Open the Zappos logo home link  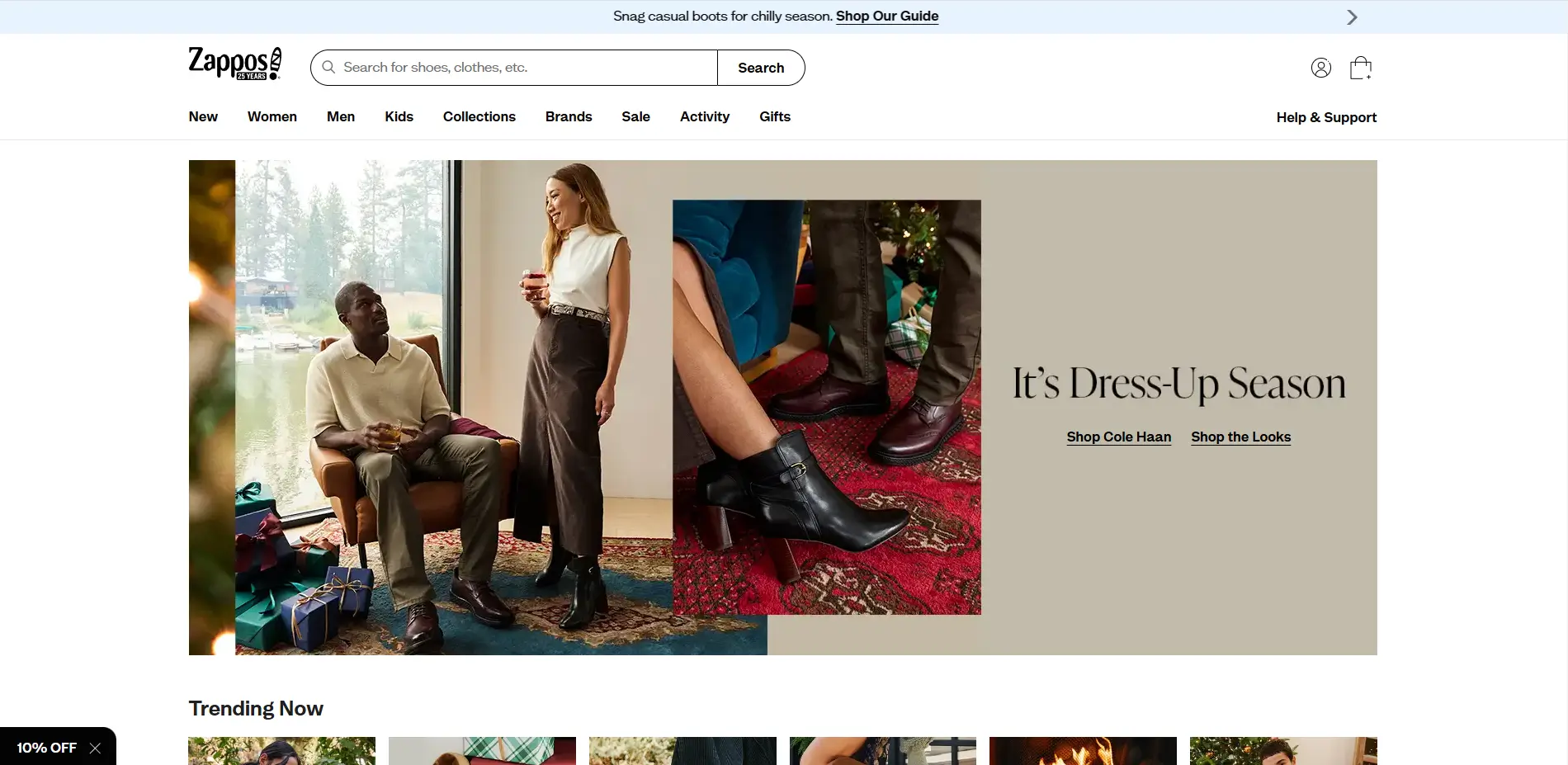point(235,64)
